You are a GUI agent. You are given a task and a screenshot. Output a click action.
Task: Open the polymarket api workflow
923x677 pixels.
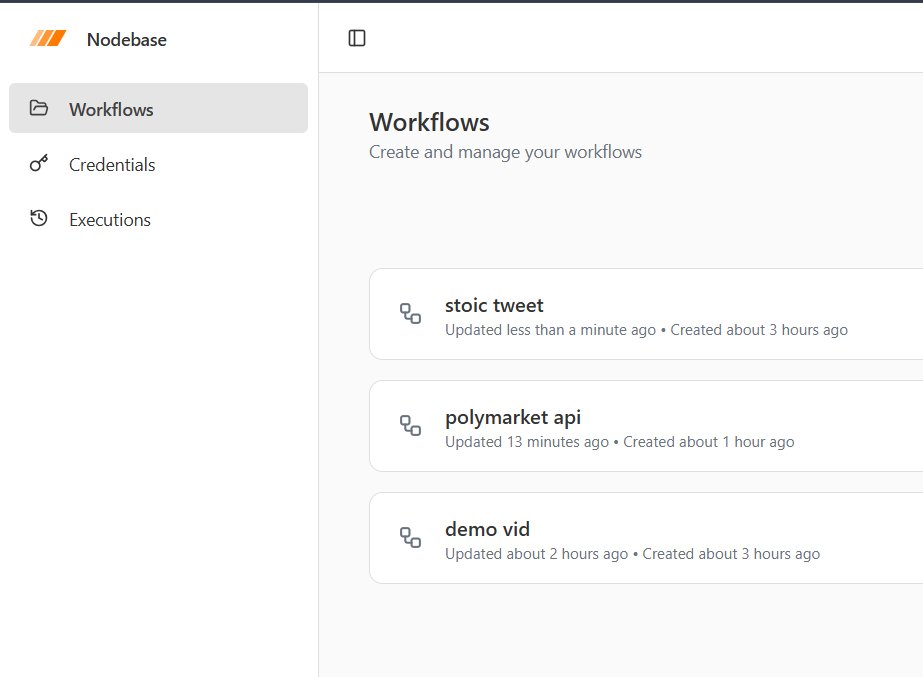[512, 417]
